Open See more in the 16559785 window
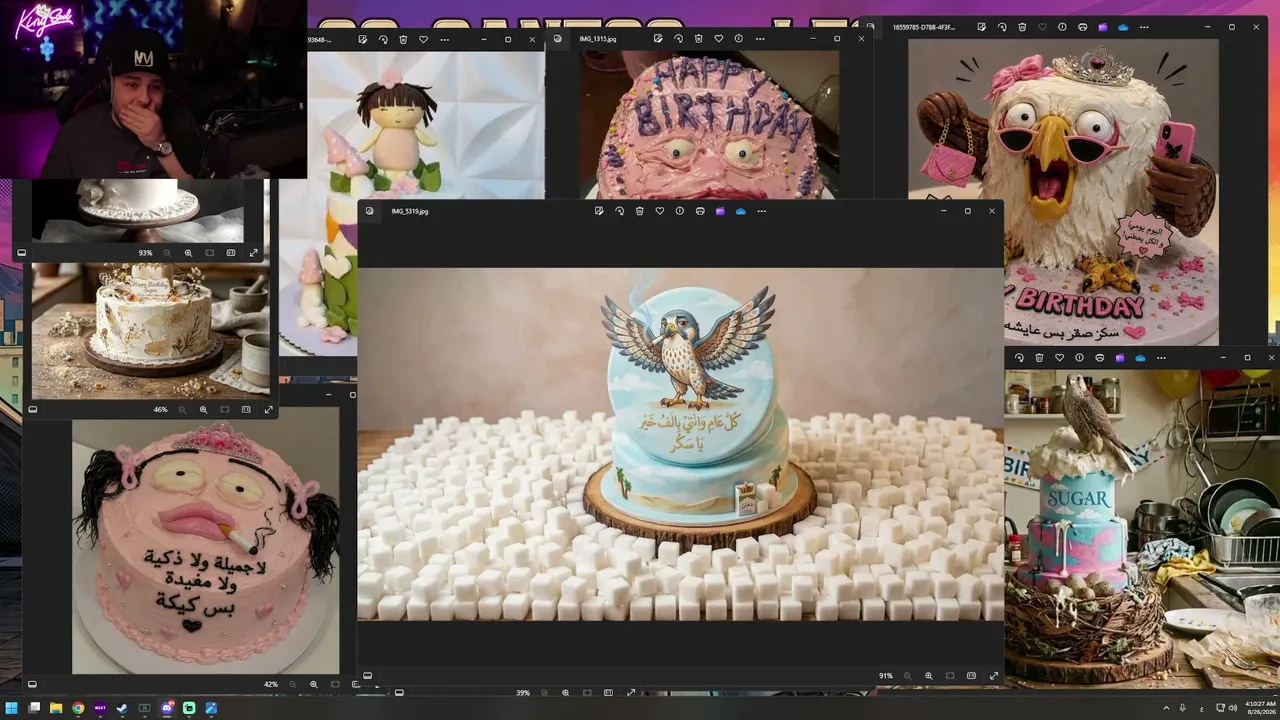 (1144, 27)
